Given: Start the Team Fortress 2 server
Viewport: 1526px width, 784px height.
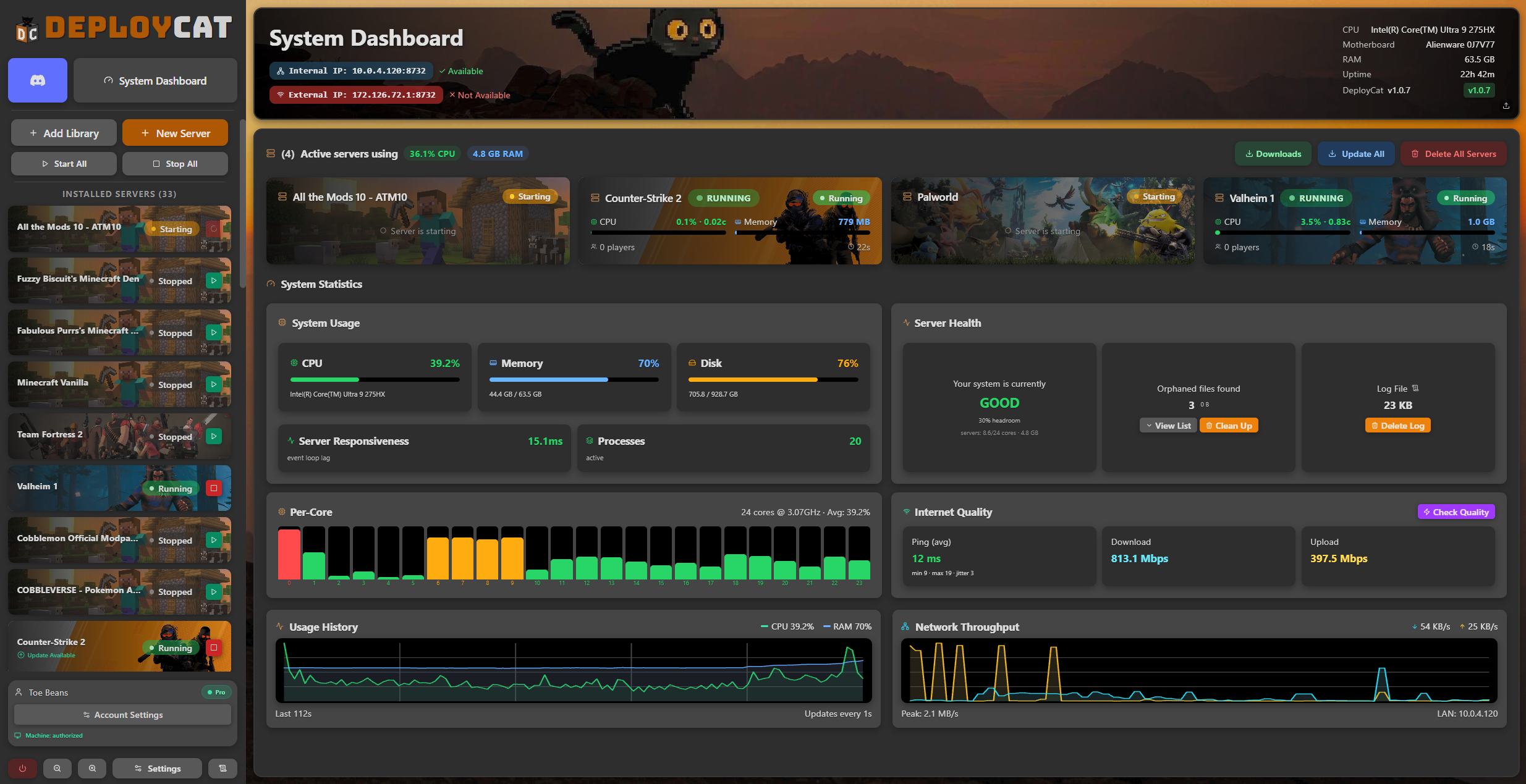Looking at the screenshot, I should [x=214, y=436].
